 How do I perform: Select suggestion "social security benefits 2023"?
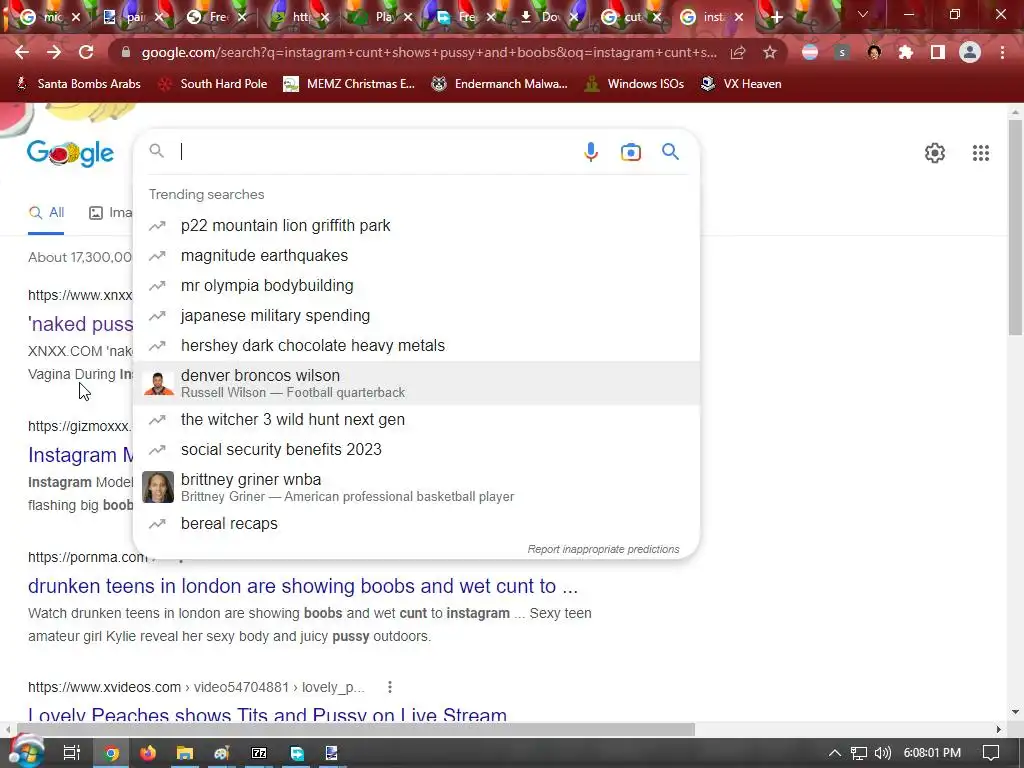(416, 449)
